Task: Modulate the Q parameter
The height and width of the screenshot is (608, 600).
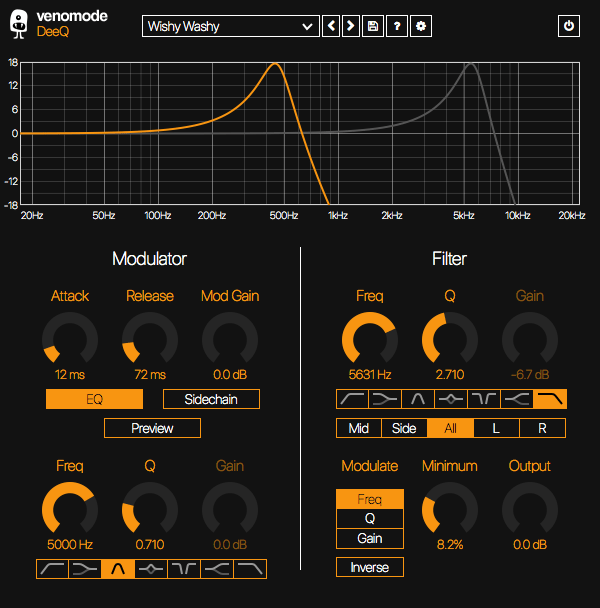Action: [x=370, y=519]
